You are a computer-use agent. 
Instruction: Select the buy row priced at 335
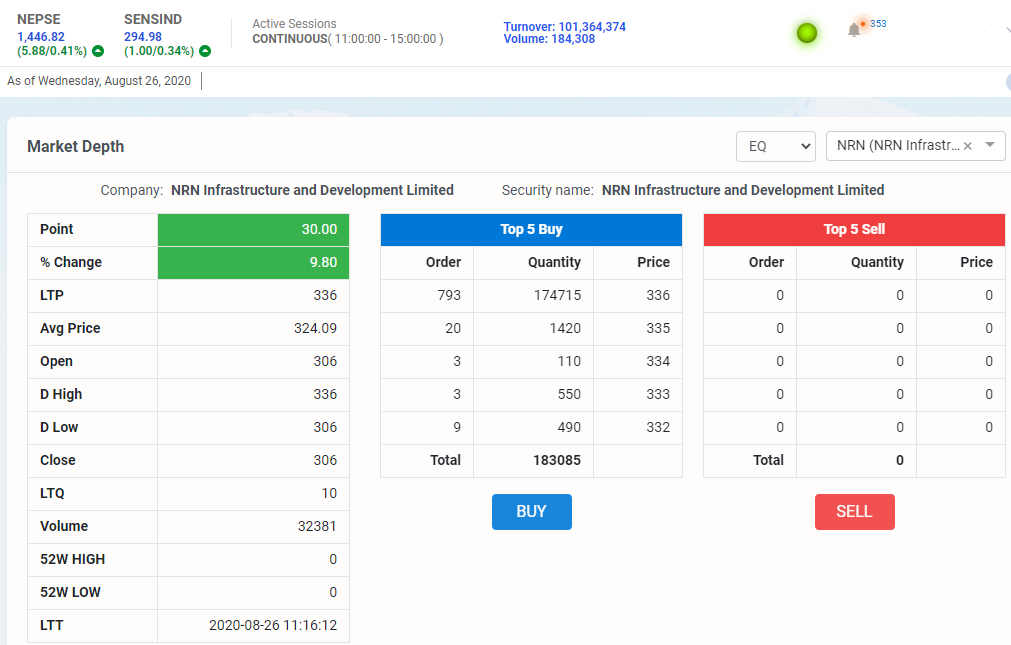[x=531, y=328]
